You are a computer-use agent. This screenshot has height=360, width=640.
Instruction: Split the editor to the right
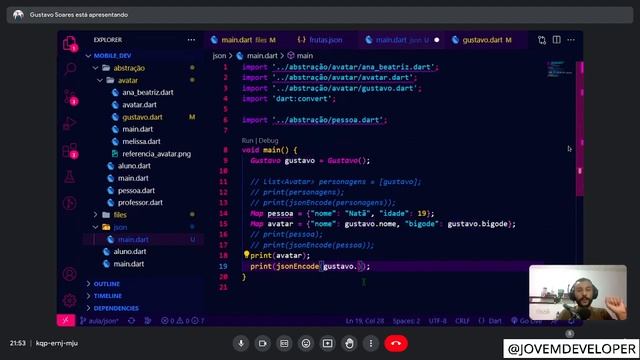(x=556, y=40)
